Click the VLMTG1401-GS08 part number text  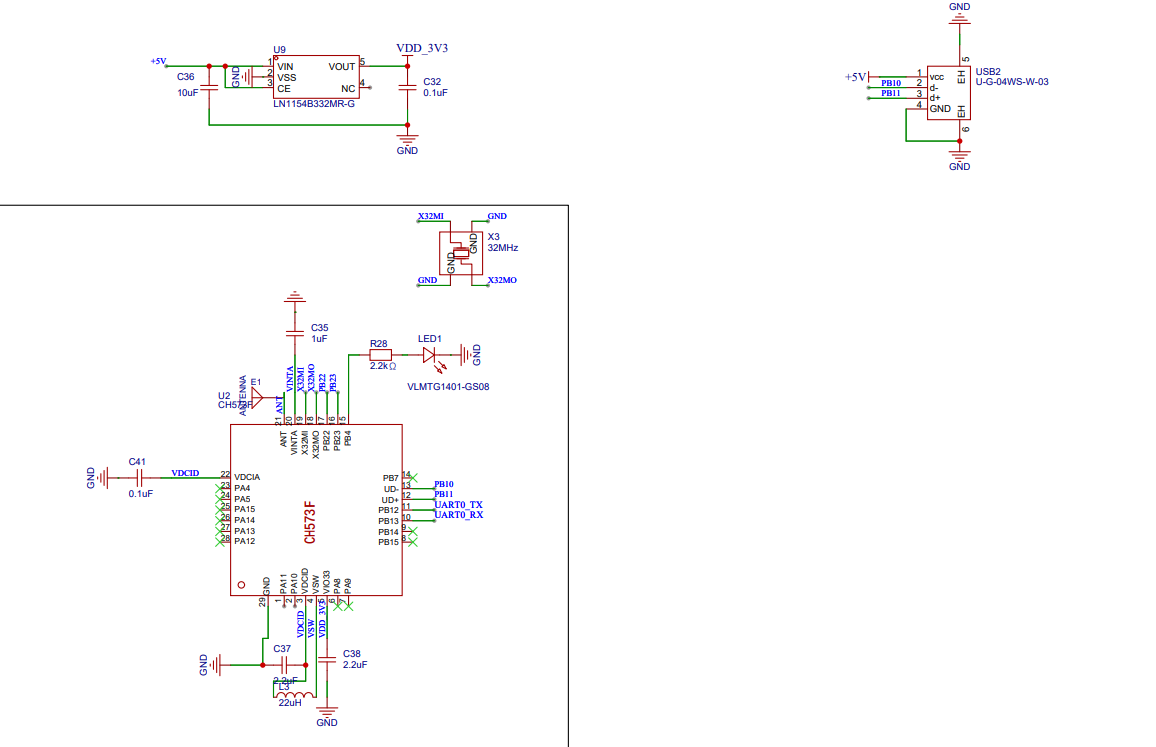tap(448, 387)
